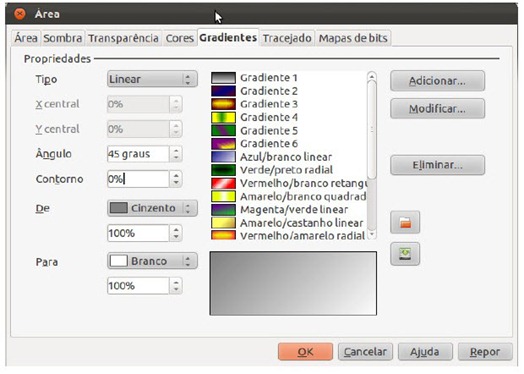Switch to the Cores tab
Screen dimensions: 524x374
pyautogui.click(x=180, y=38)
